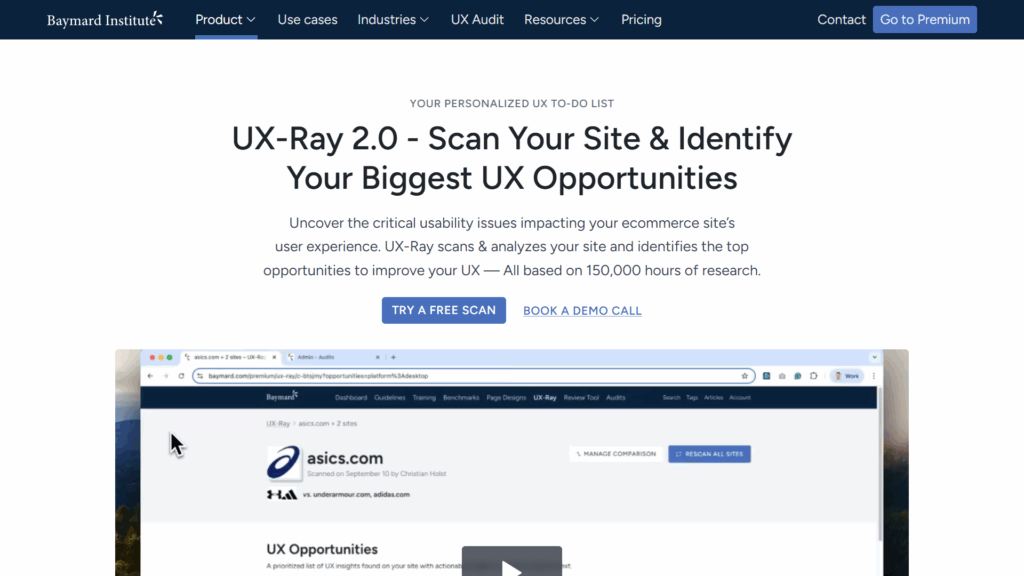Follow the Book a Demo Call link
The image size is (1024, 576).
(582, 310)
